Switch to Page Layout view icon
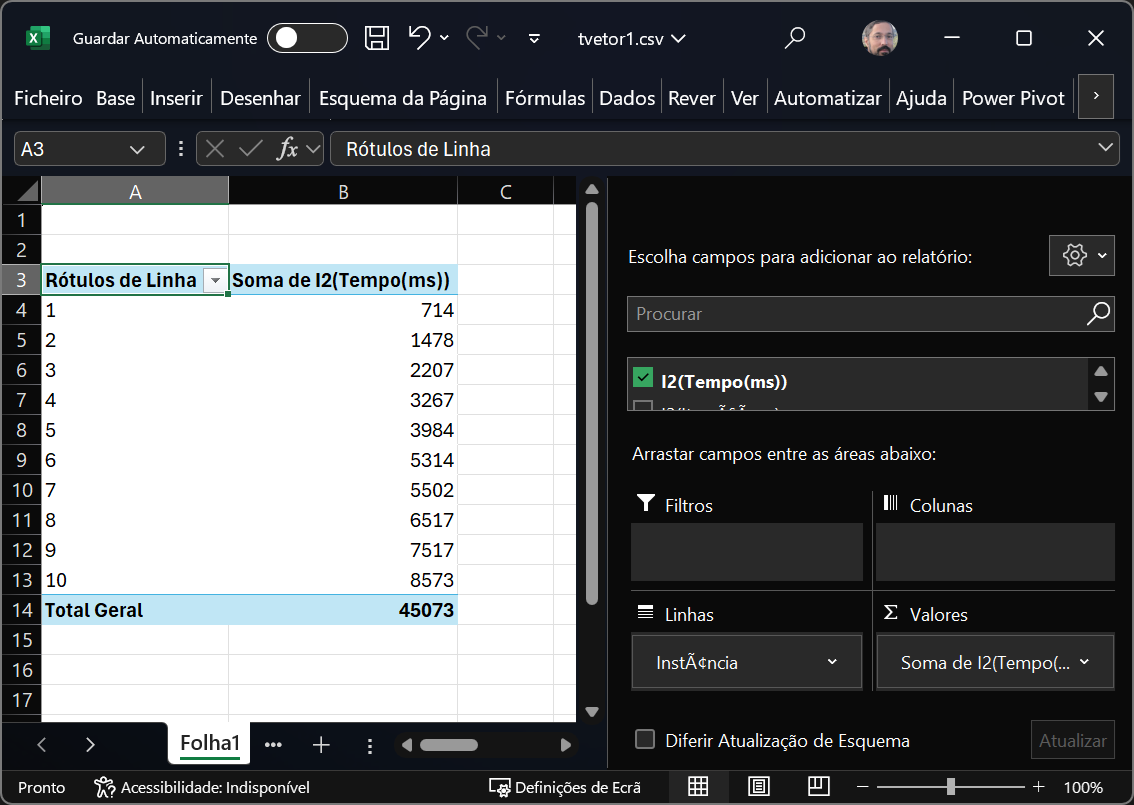The height and width of the screenshot is (805, 1134). tap(759, 786)
